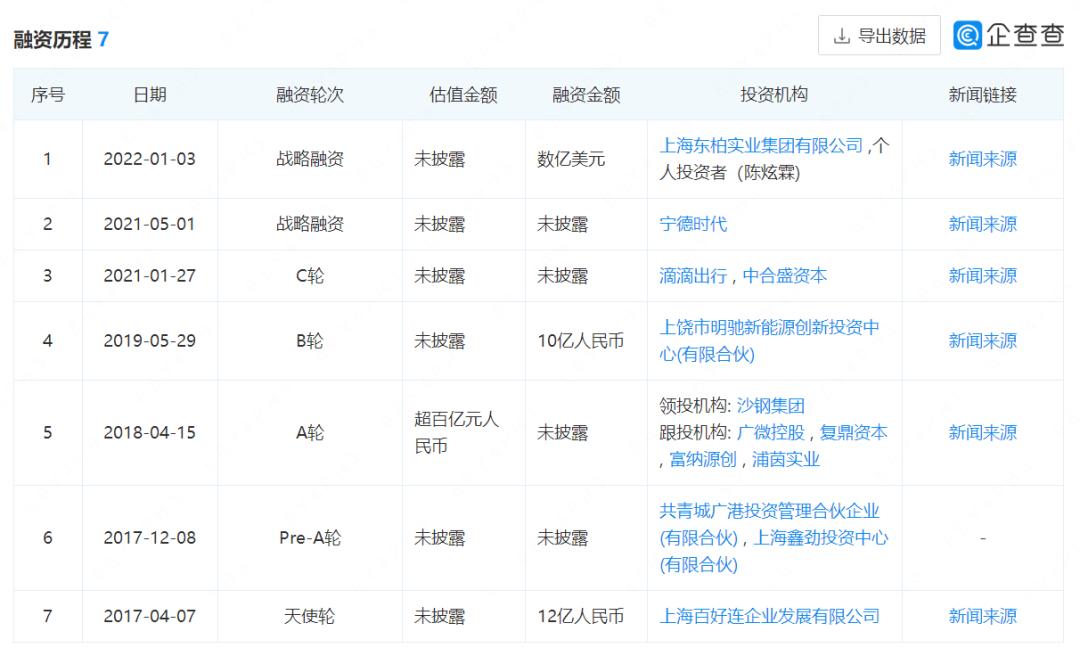Open 新闻来源 link for C轮 row
Screen dimensions: 1080x656
[x=982, y=276]
